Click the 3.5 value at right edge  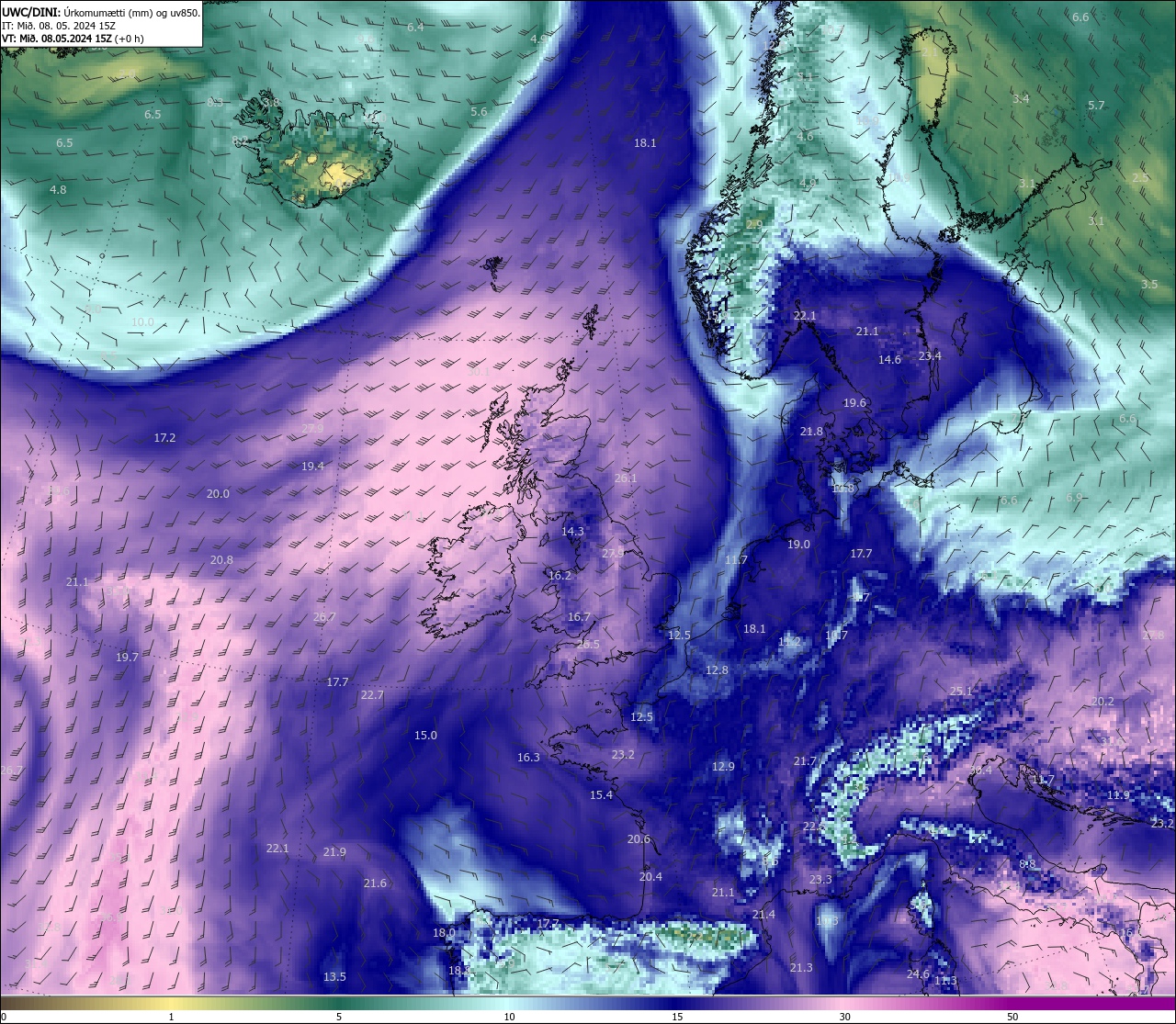pyautogui.click(x=1149, y=285)
